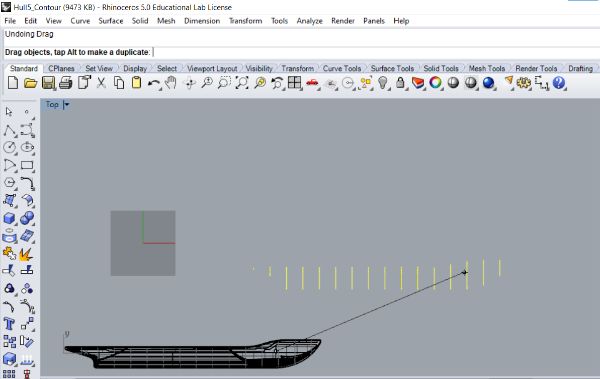Click the Group objects icon
The width and height of the screenshot is (600, 379).
(x=10, y=289)
